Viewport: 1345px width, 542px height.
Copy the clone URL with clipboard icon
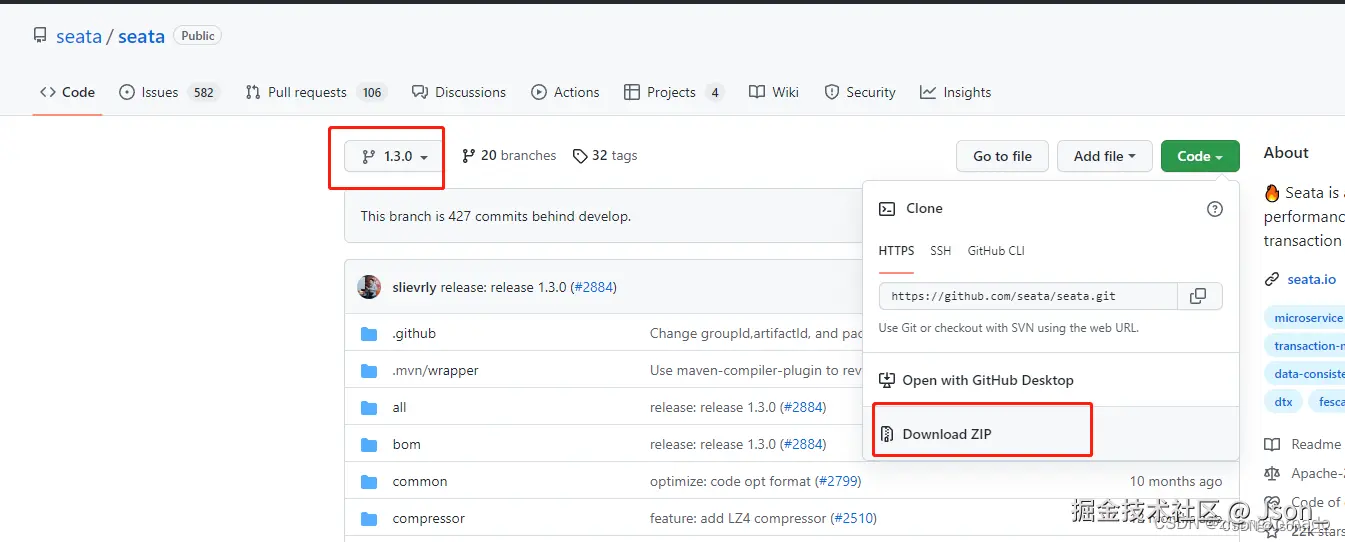tap(1199, 296)
